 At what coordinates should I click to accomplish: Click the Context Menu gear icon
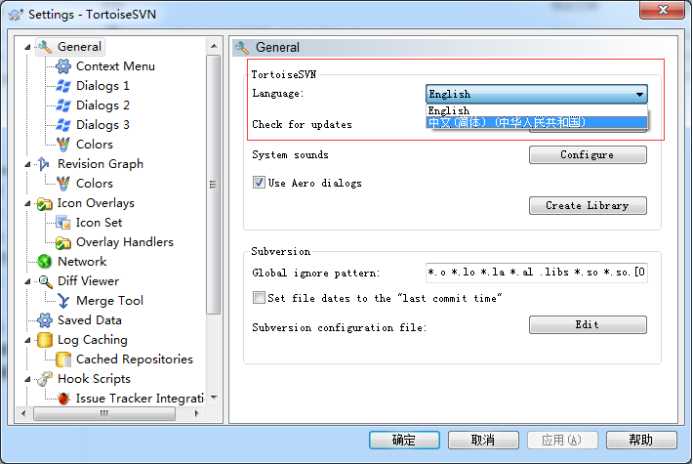point(63,66)
